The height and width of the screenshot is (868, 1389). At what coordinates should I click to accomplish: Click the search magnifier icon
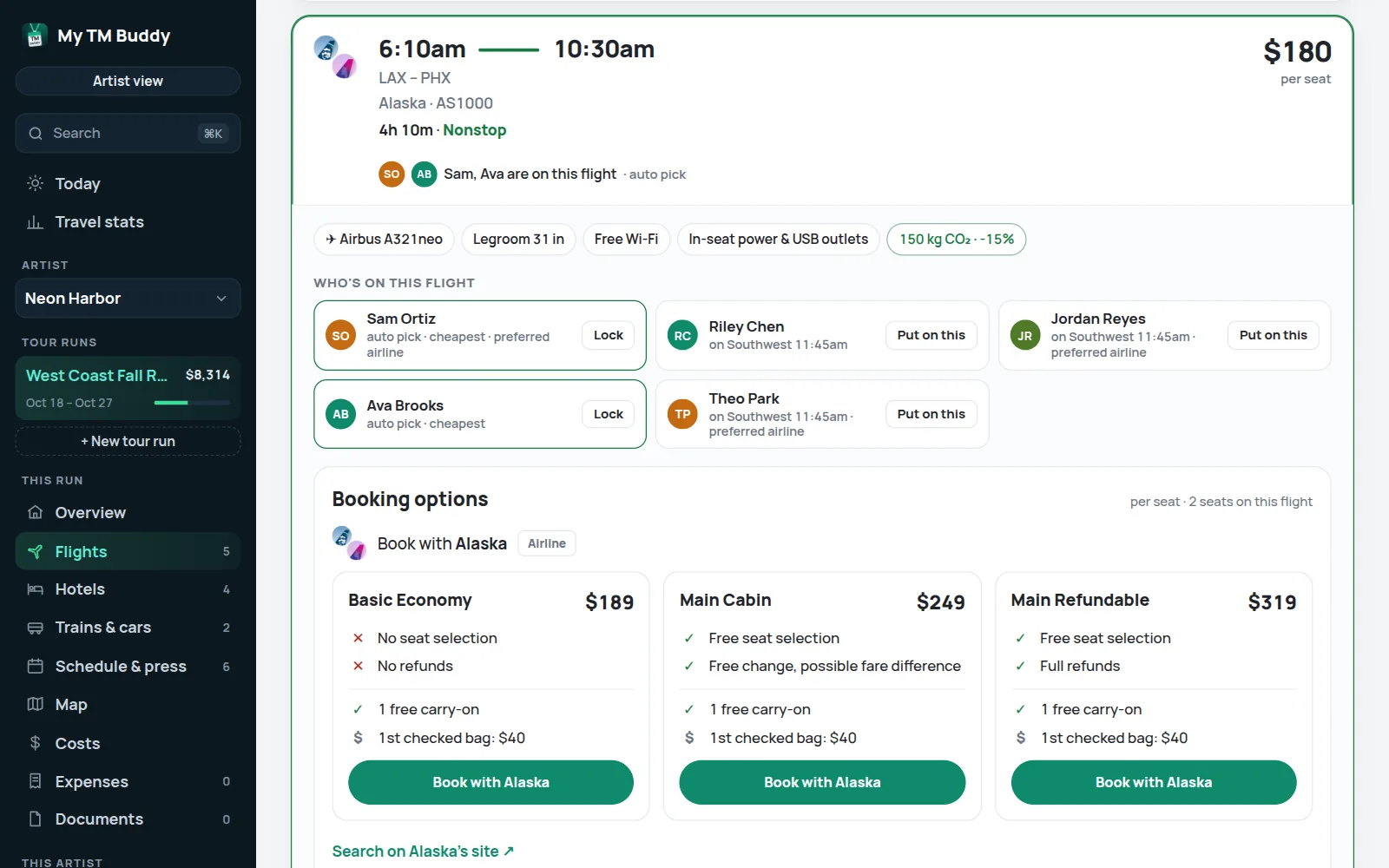pyautogui.click(x=36, y=134)
